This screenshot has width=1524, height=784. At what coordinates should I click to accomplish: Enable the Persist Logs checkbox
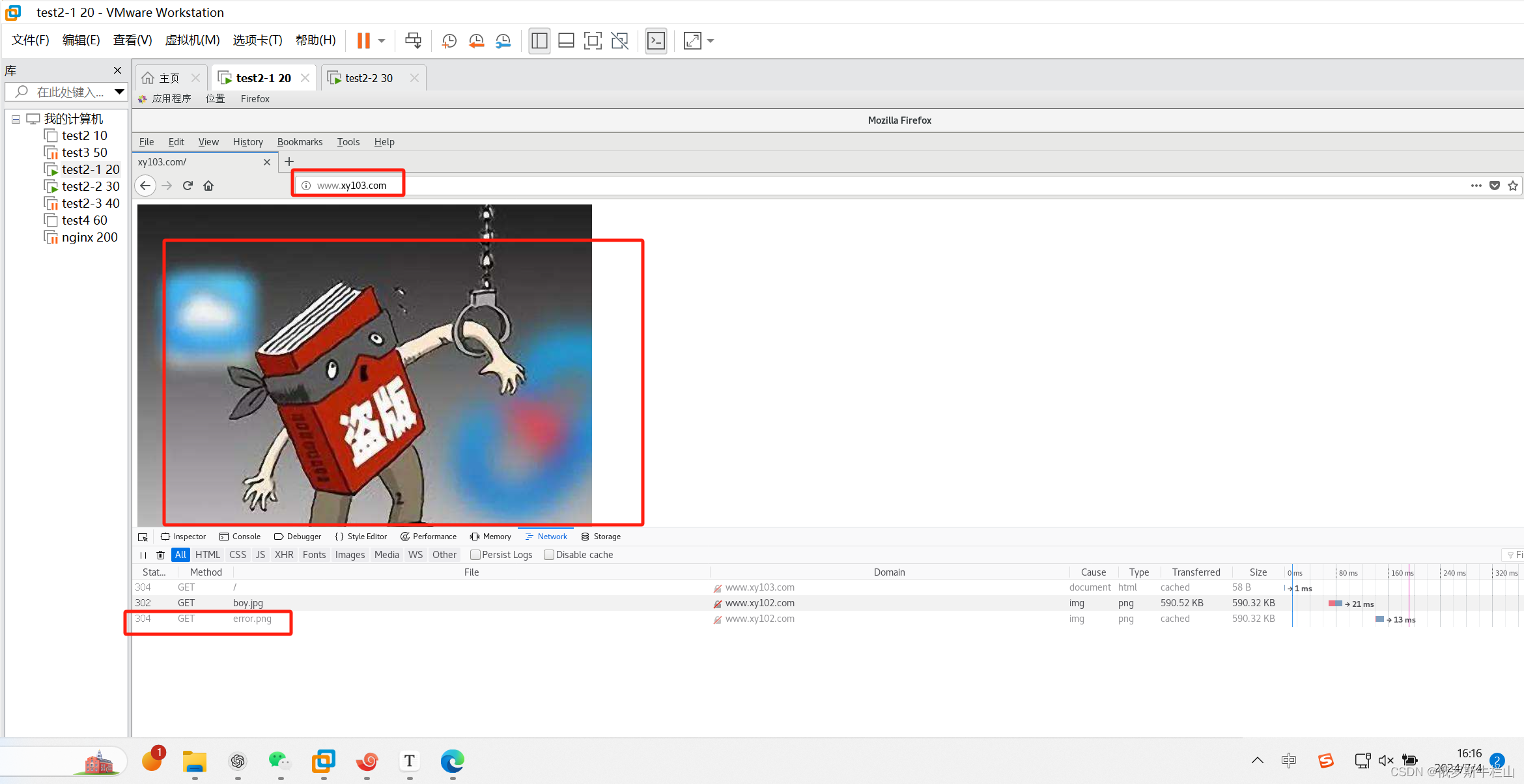tap(475, 555)
